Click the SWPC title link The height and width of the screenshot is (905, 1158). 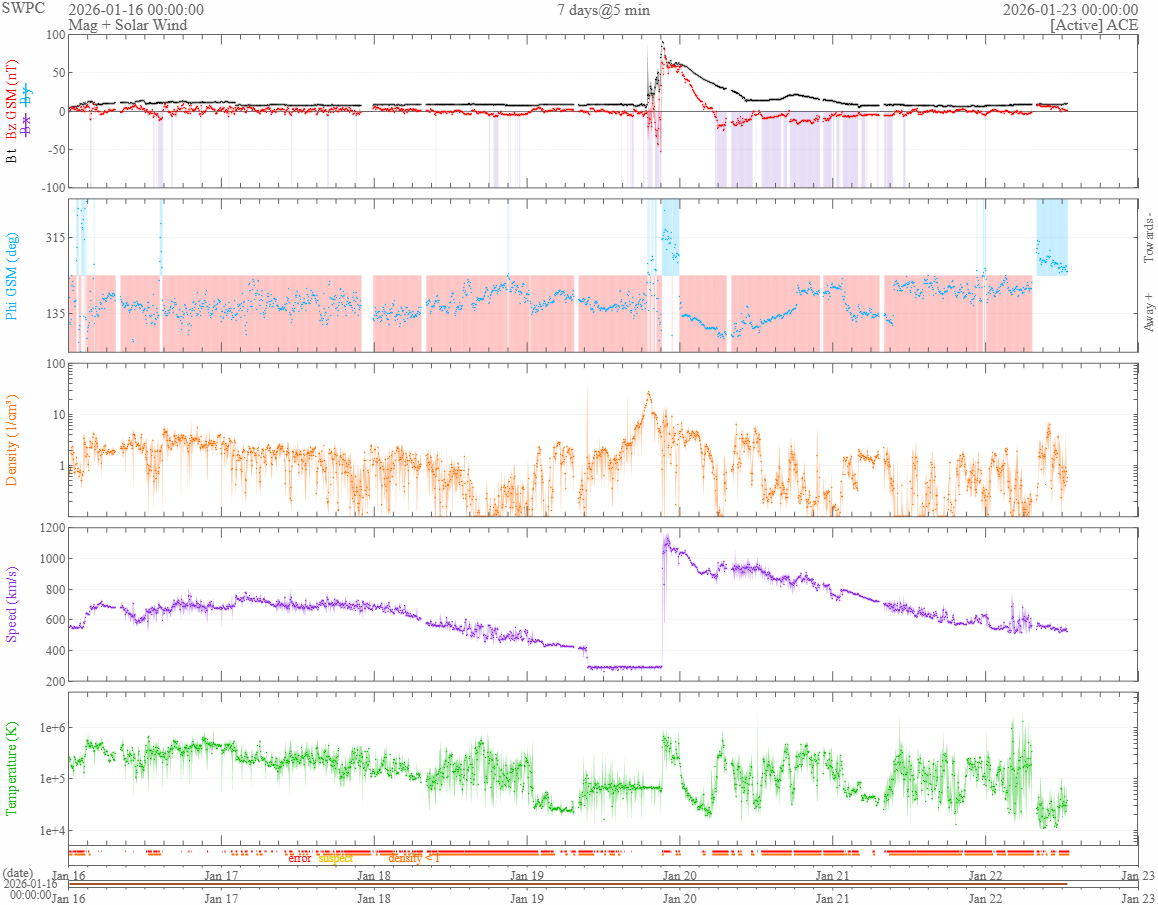pos(23,9)
